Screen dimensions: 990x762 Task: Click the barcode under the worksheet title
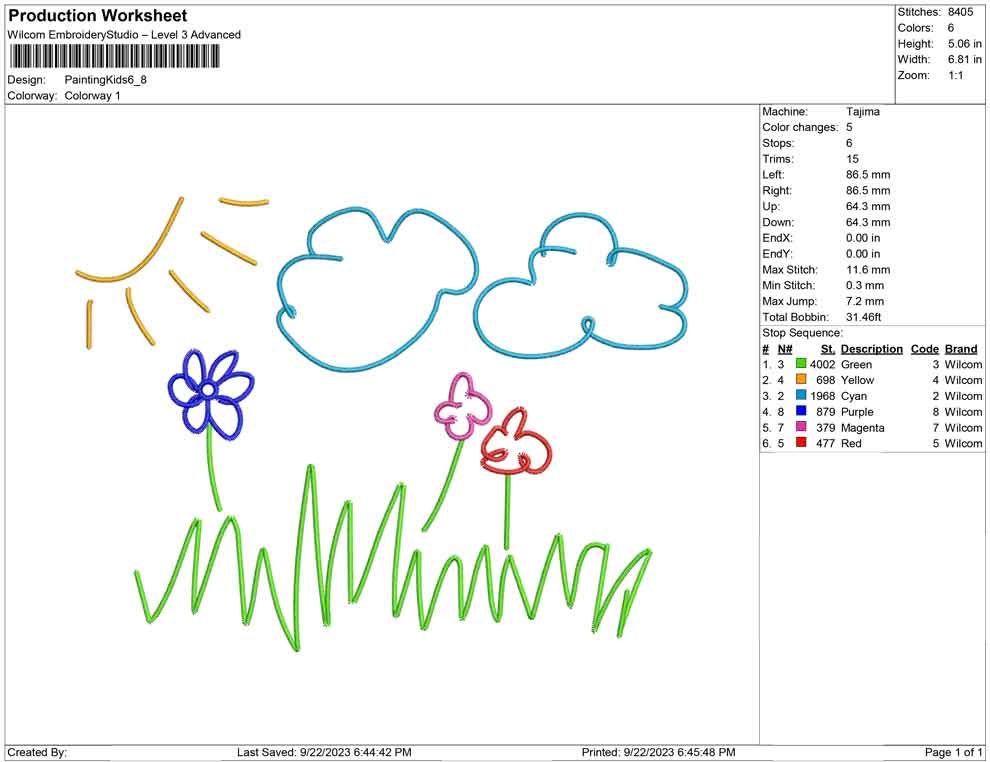(x=114, y=57)
